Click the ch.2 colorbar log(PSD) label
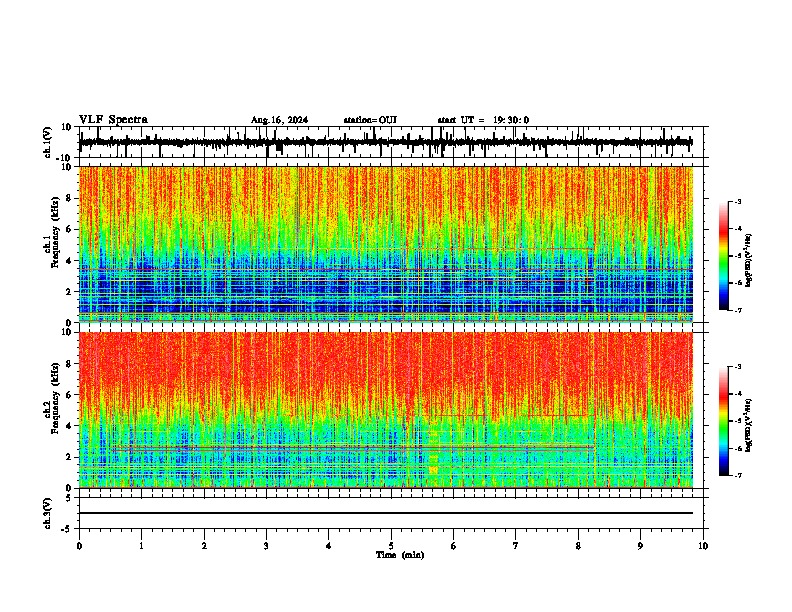This screenshot has height=612, width=792. coord(748,425)
